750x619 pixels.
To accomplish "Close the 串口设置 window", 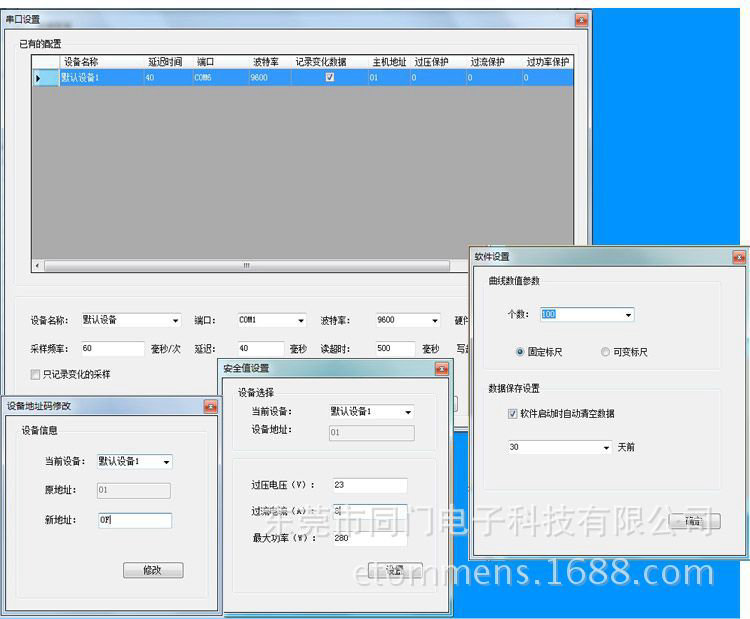I will [581, 19].
